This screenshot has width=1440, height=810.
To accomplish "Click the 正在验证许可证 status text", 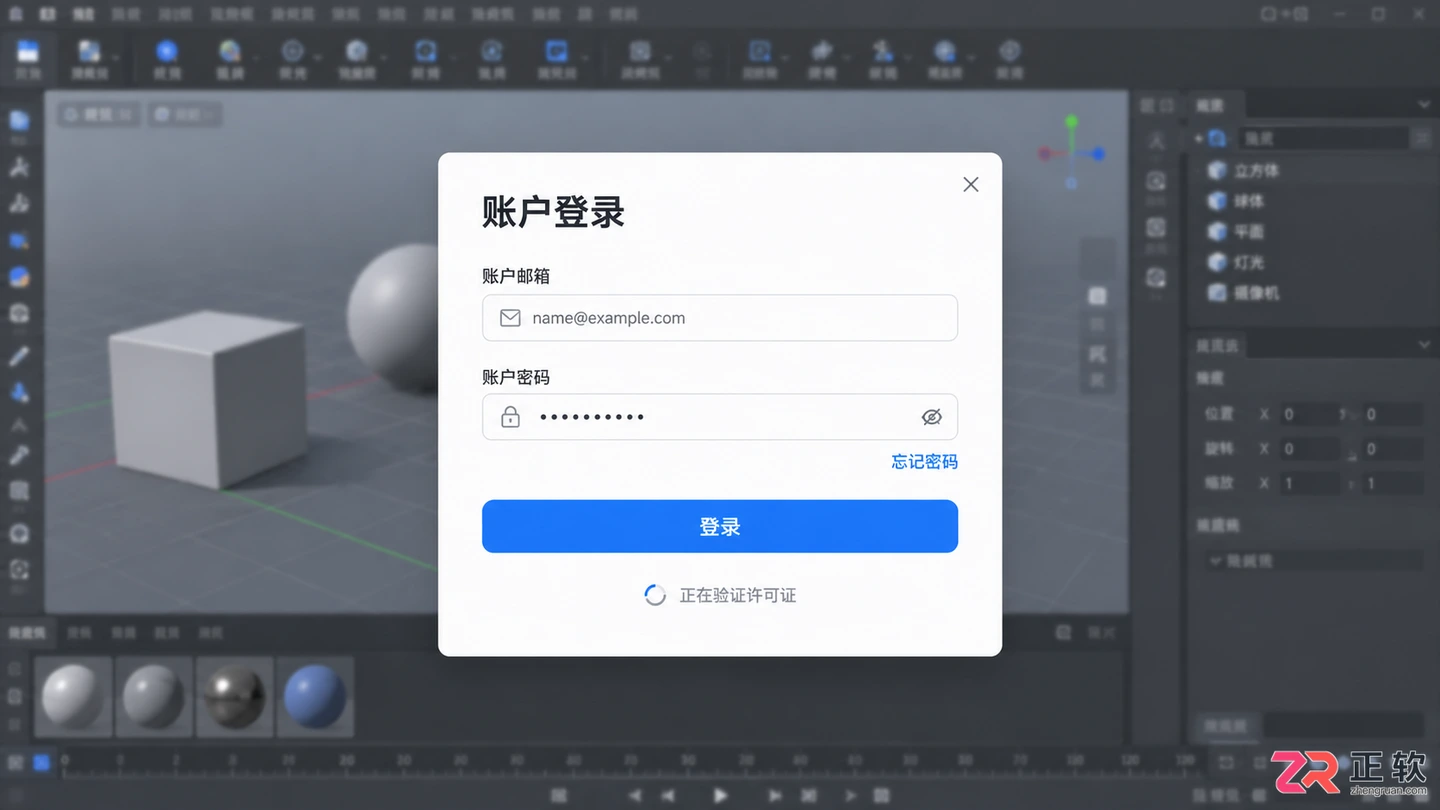I will click(x=738, y=595).
